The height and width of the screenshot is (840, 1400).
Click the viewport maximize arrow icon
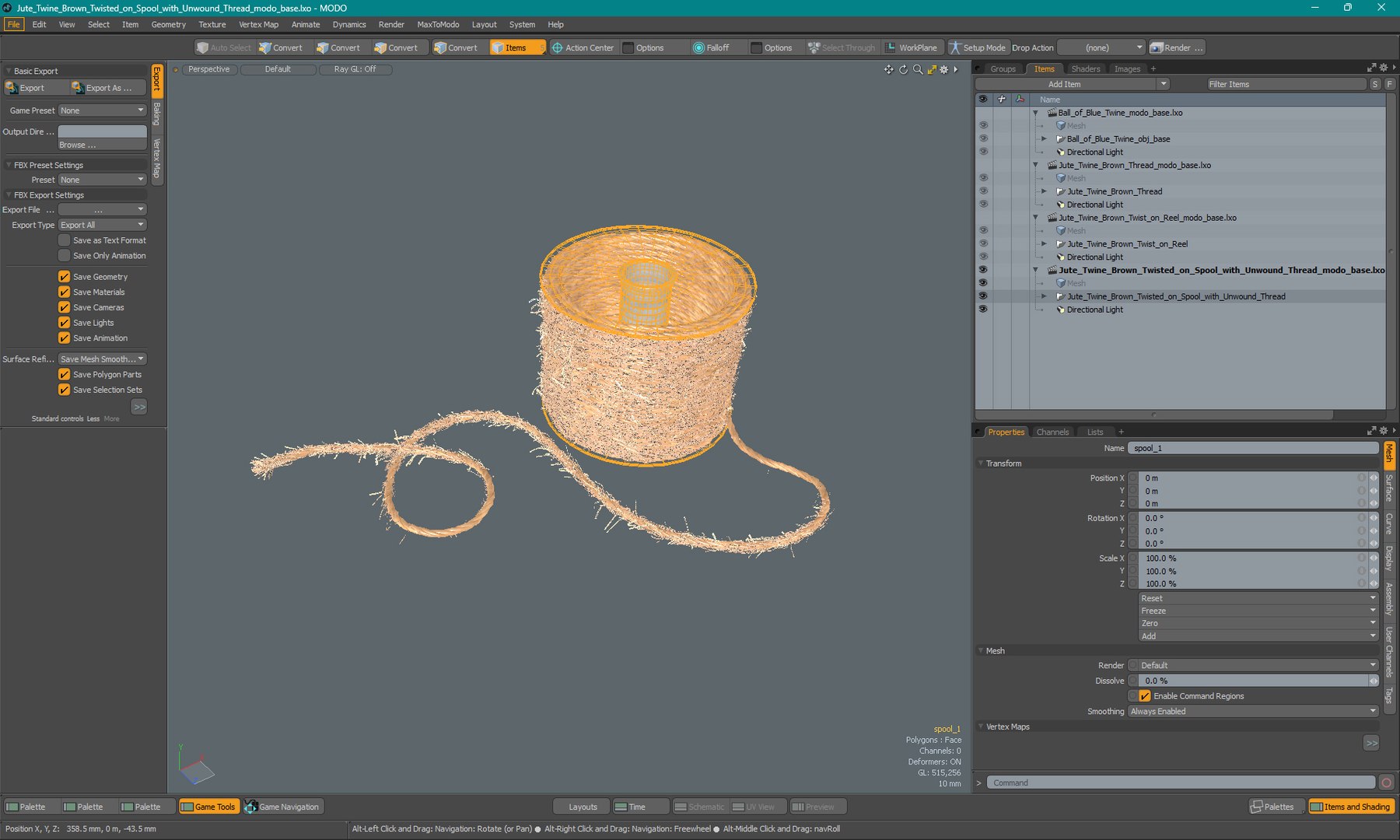(932, 69)
